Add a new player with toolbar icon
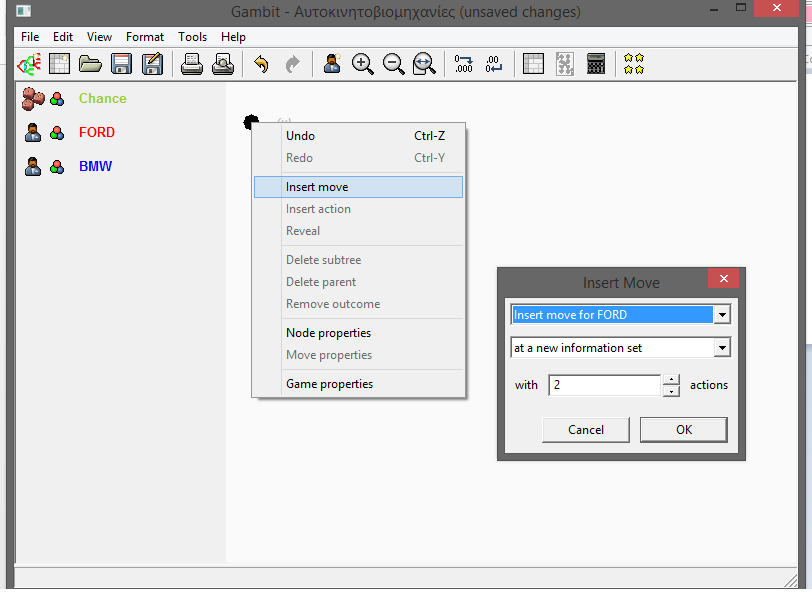Viewport: 812px width, 604px height. point(332,64)
